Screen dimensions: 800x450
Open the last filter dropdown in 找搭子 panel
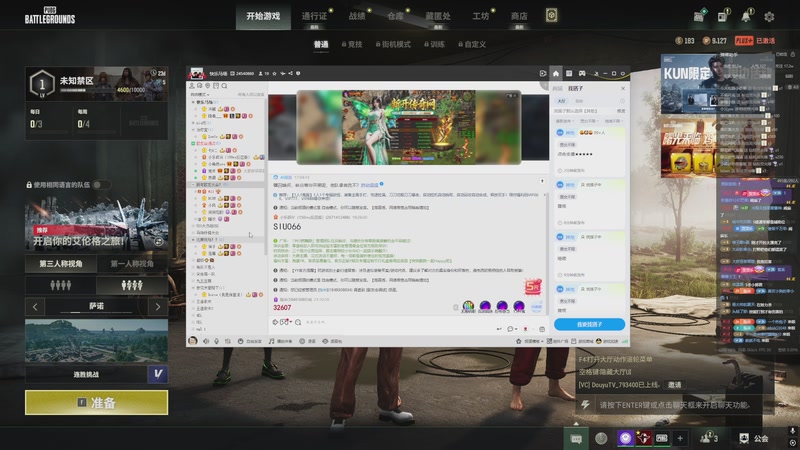click(x=614, y=121)
